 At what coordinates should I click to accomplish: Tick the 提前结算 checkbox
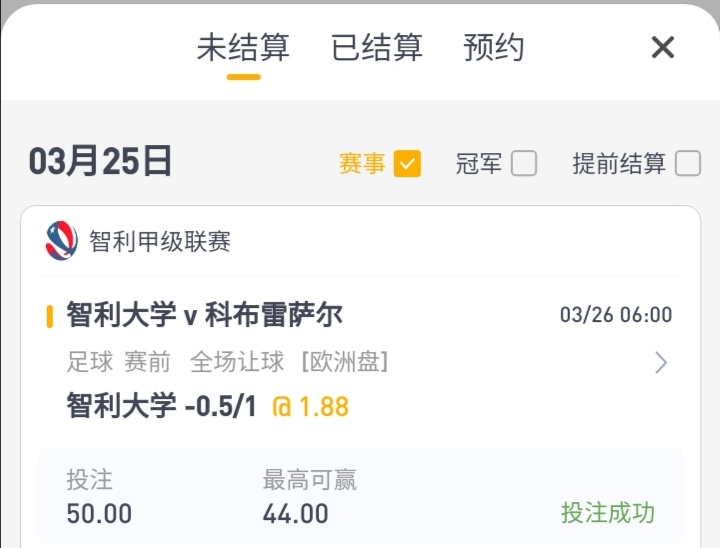(x=688, y=164)
